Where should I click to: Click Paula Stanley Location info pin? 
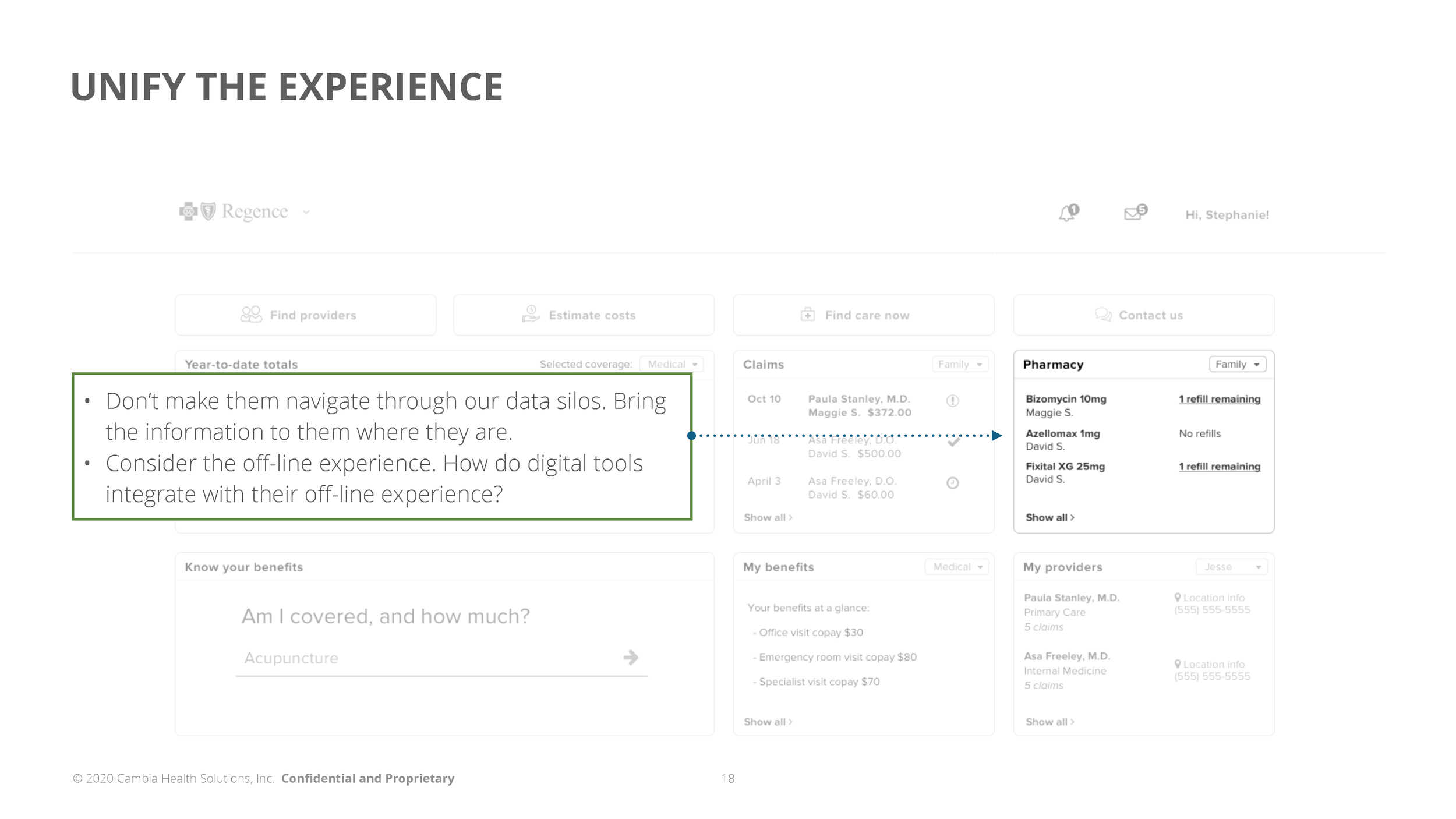pyautogui.click(x=1178, y=598)
